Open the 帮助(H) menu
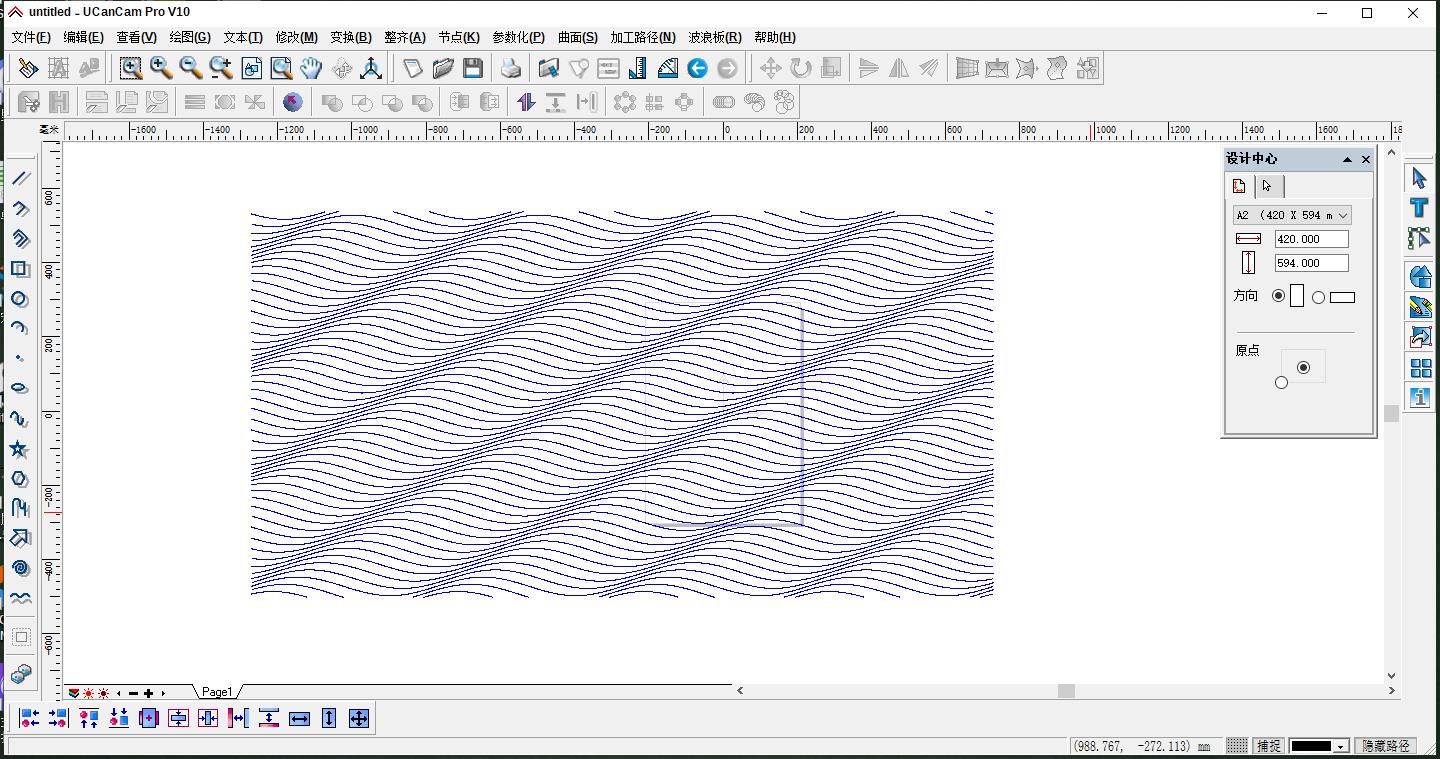 [x=775, y=37]
